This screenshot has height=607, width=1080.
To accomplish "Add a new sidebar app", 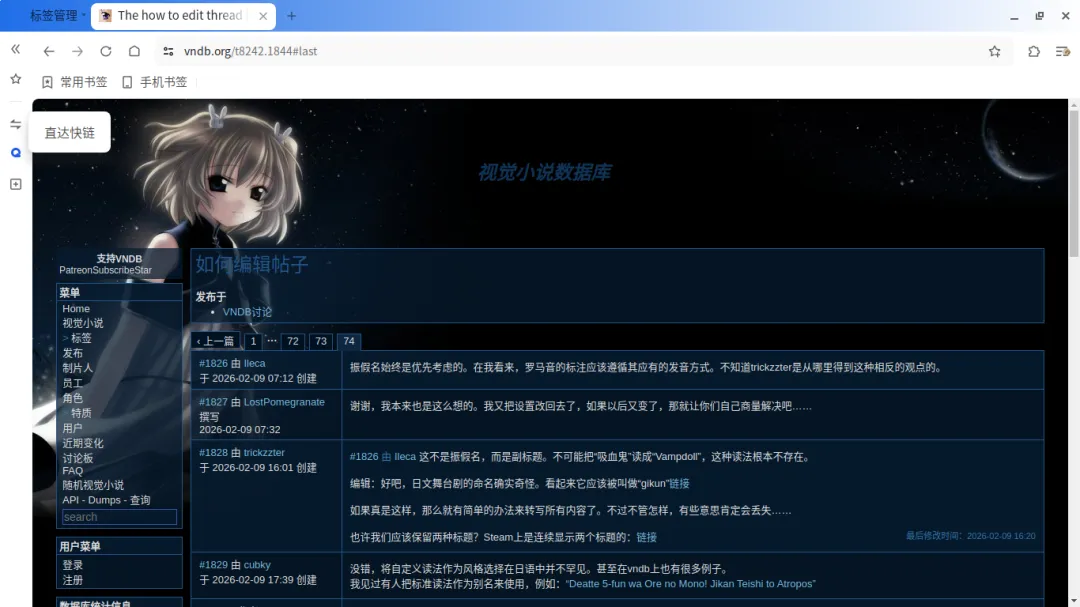I will pyautogui.click(x=16, y=184).
